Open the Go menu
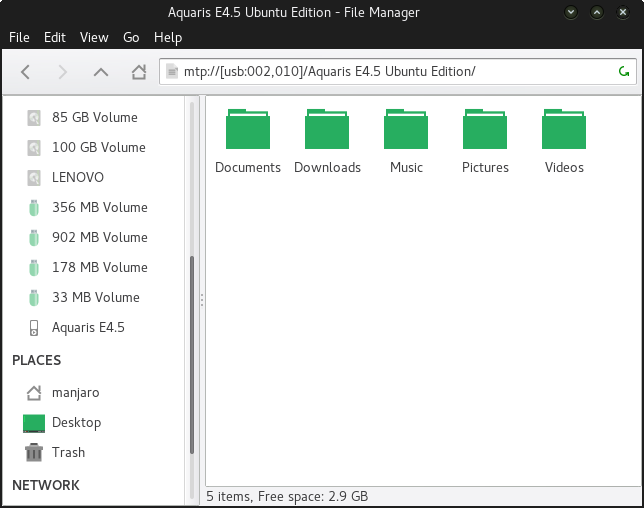This screenshot has height=508, width=644. tap(131, 37)
